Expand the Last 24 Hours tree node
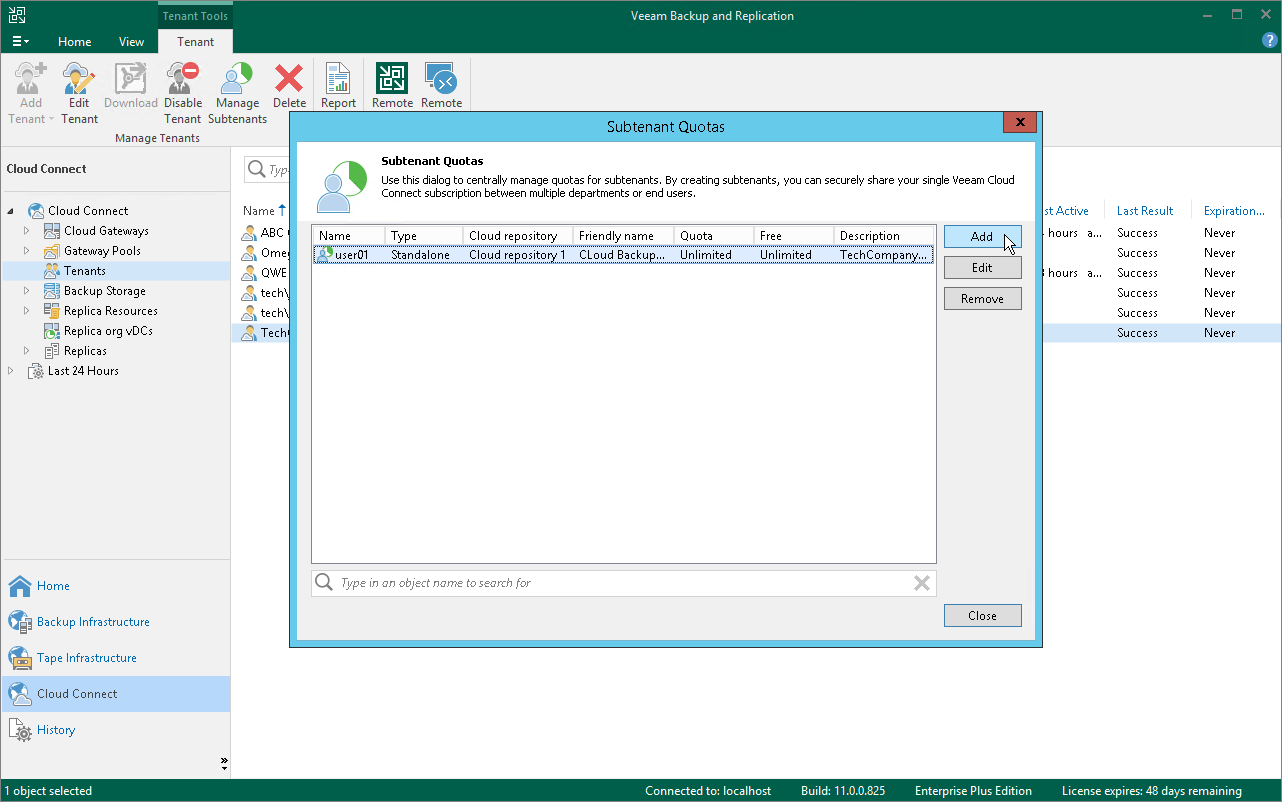 pos(12,371)
